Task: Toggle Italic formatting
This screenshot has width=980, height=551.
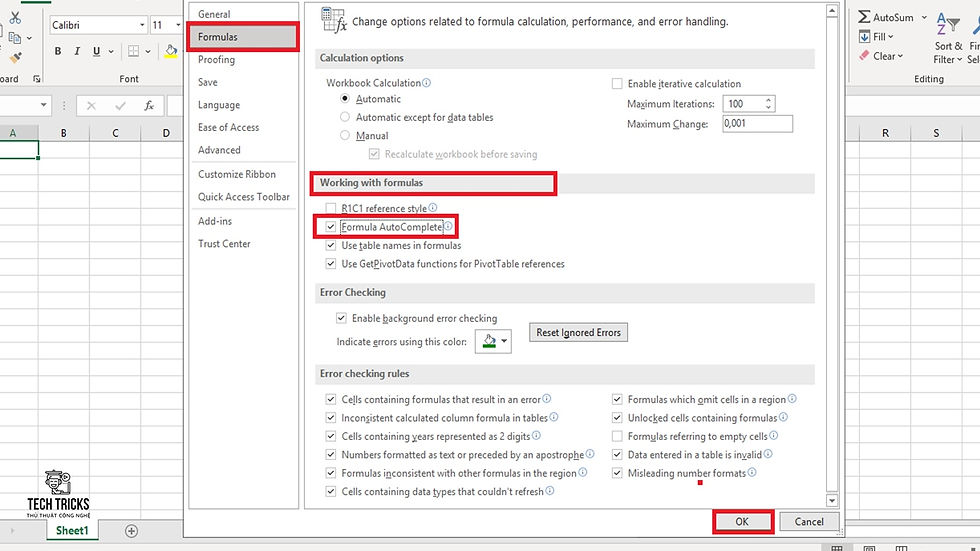Action: tap(77, 51)
